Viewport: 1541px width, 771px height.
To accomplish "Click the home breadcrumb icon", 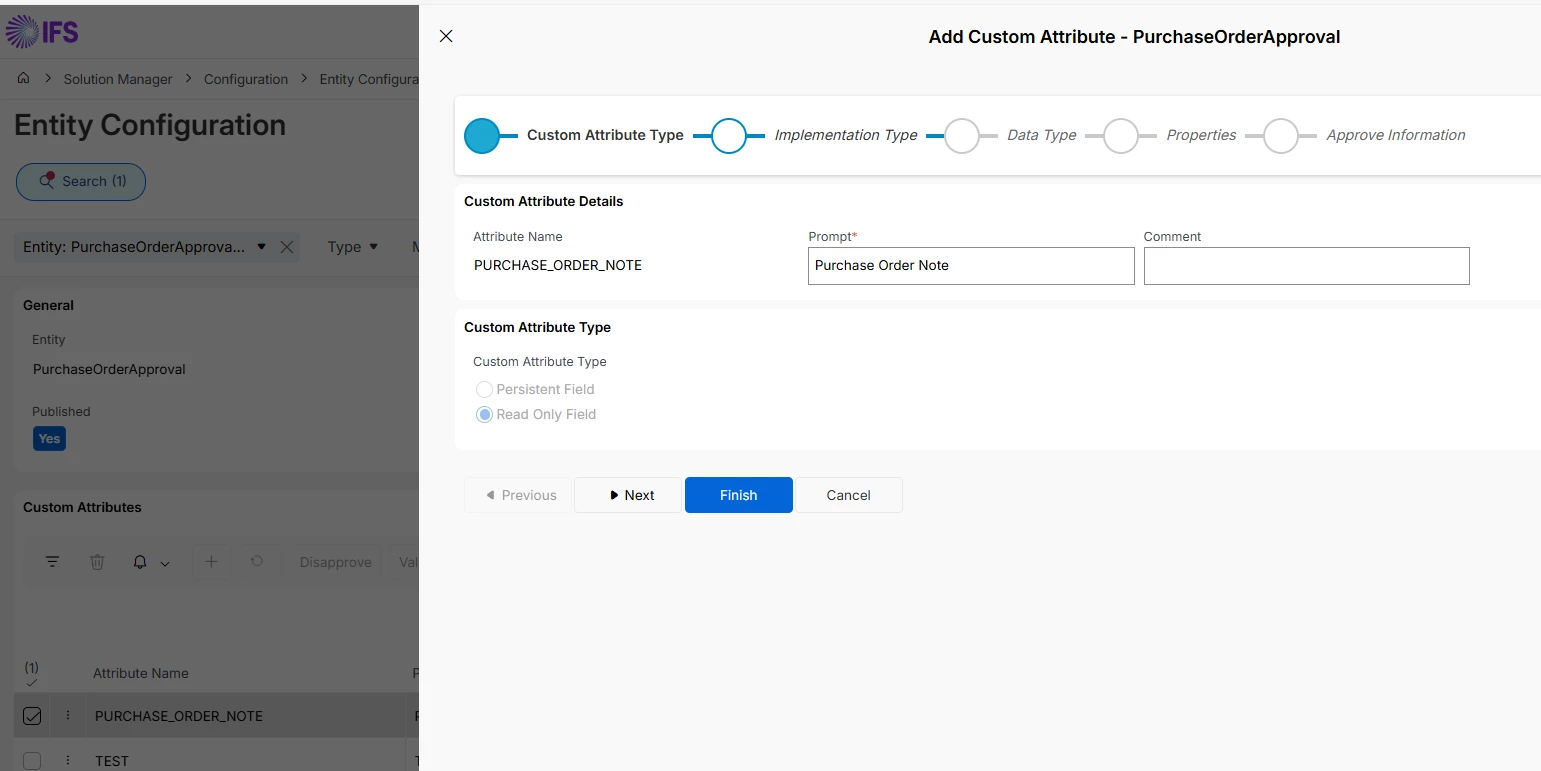I will 23,79.
